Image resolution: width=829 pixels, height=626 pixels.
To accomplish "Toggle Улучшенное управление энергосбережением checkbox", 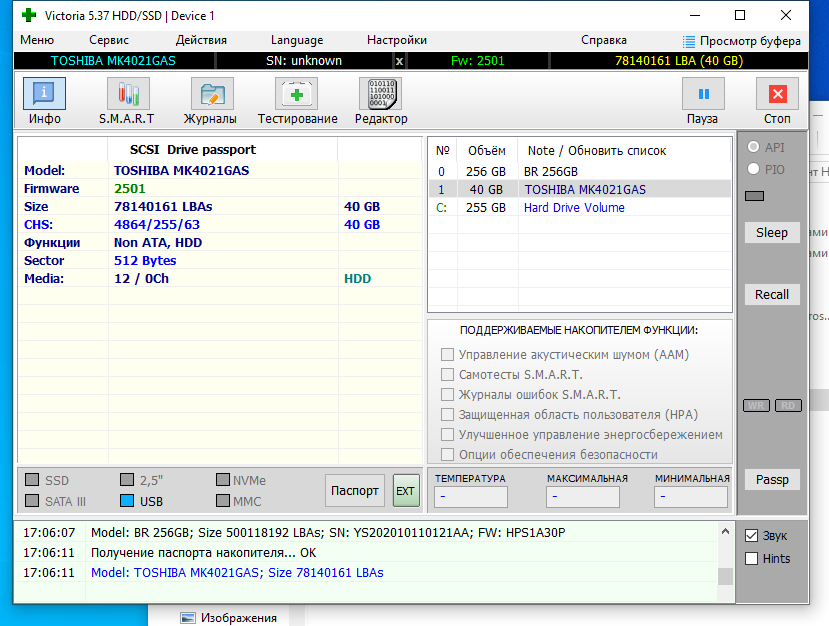I will pyautogui.click(x=447, y=434).
